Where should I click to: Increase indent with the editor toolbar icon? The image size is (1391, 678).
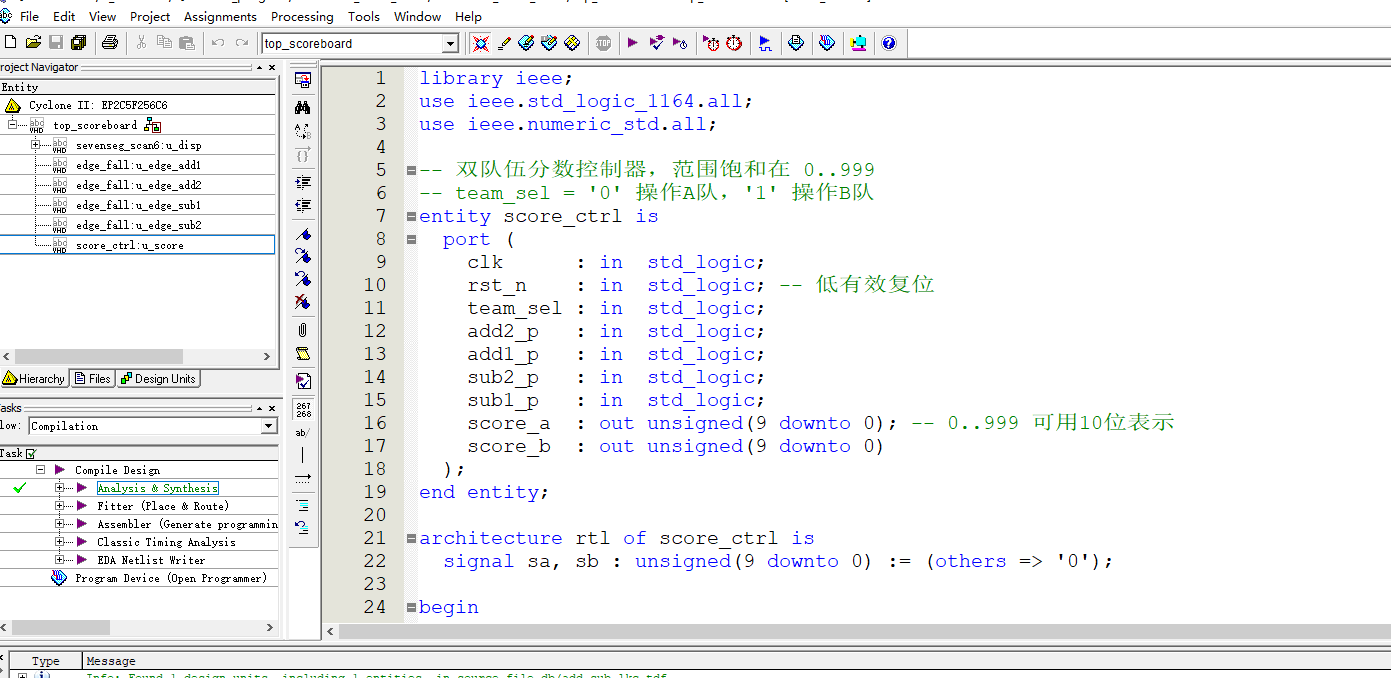point(302,182)
